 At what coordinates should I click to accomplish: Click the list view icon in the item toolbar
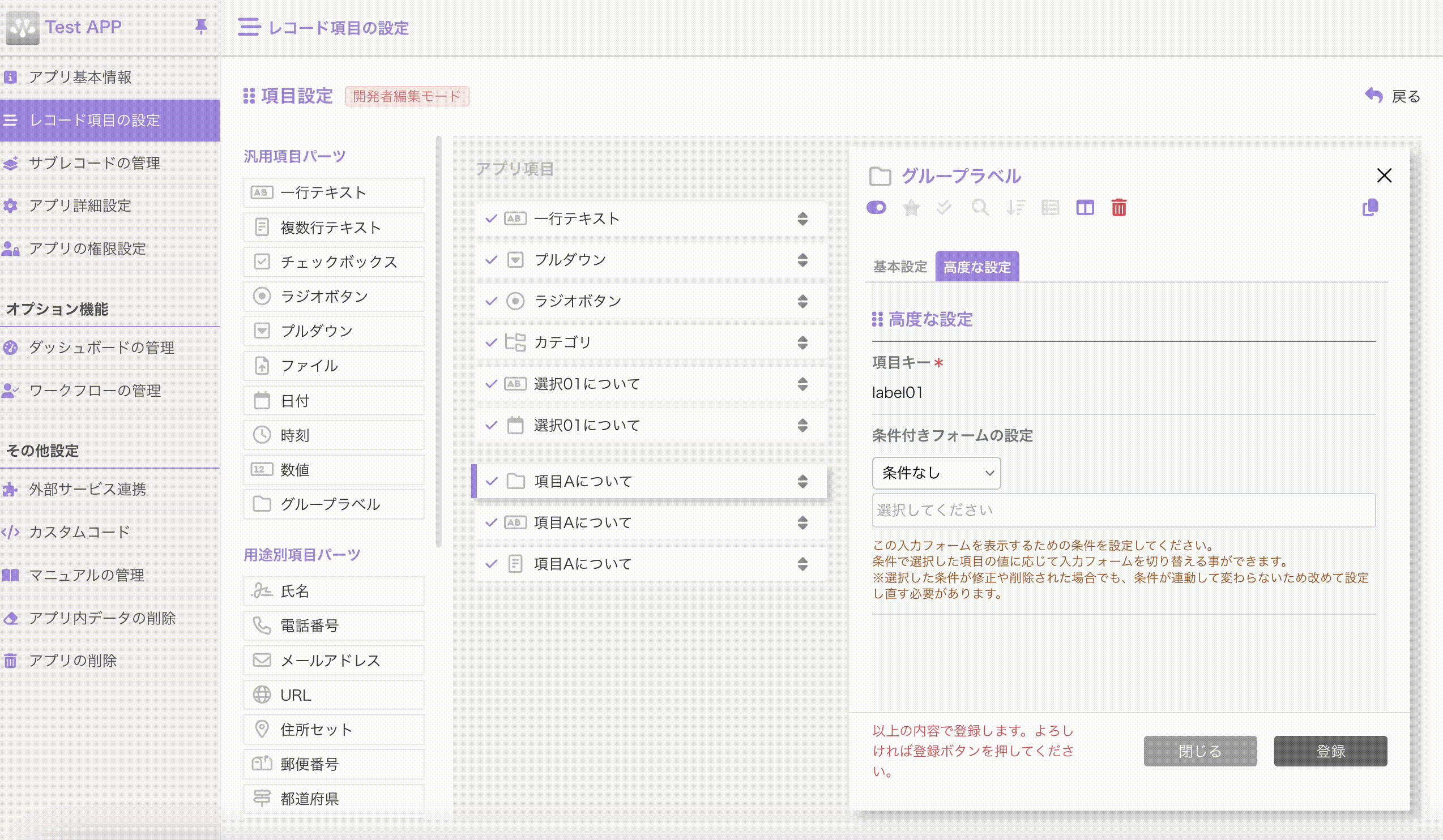(1050, 207)
